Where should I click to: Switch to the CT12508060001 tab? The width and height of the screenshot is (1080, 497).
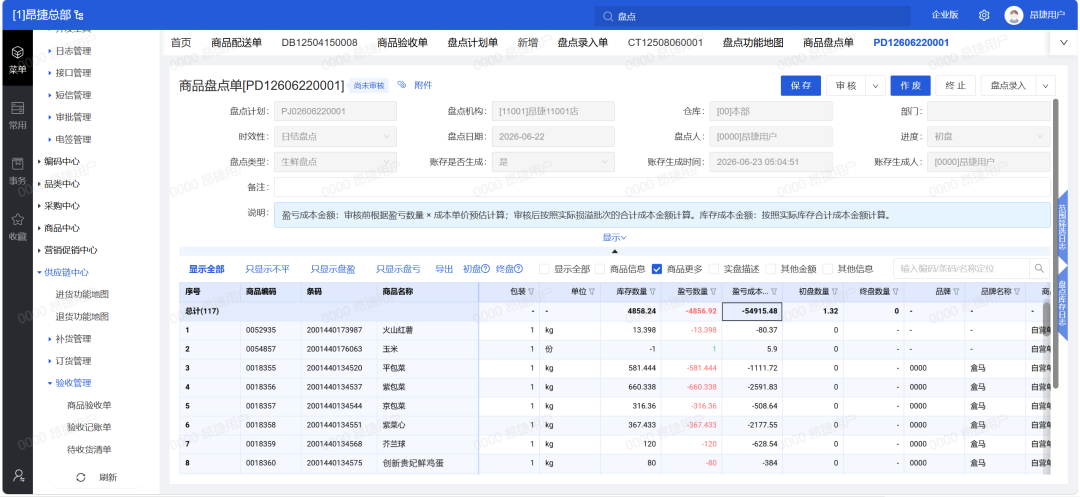point(665,43)
